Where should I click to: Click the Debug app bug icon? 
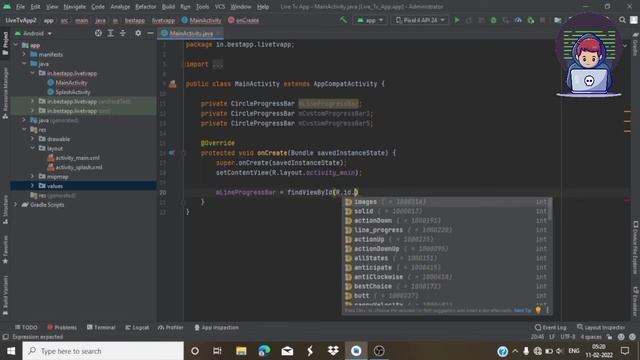click(x=493, y=20)
